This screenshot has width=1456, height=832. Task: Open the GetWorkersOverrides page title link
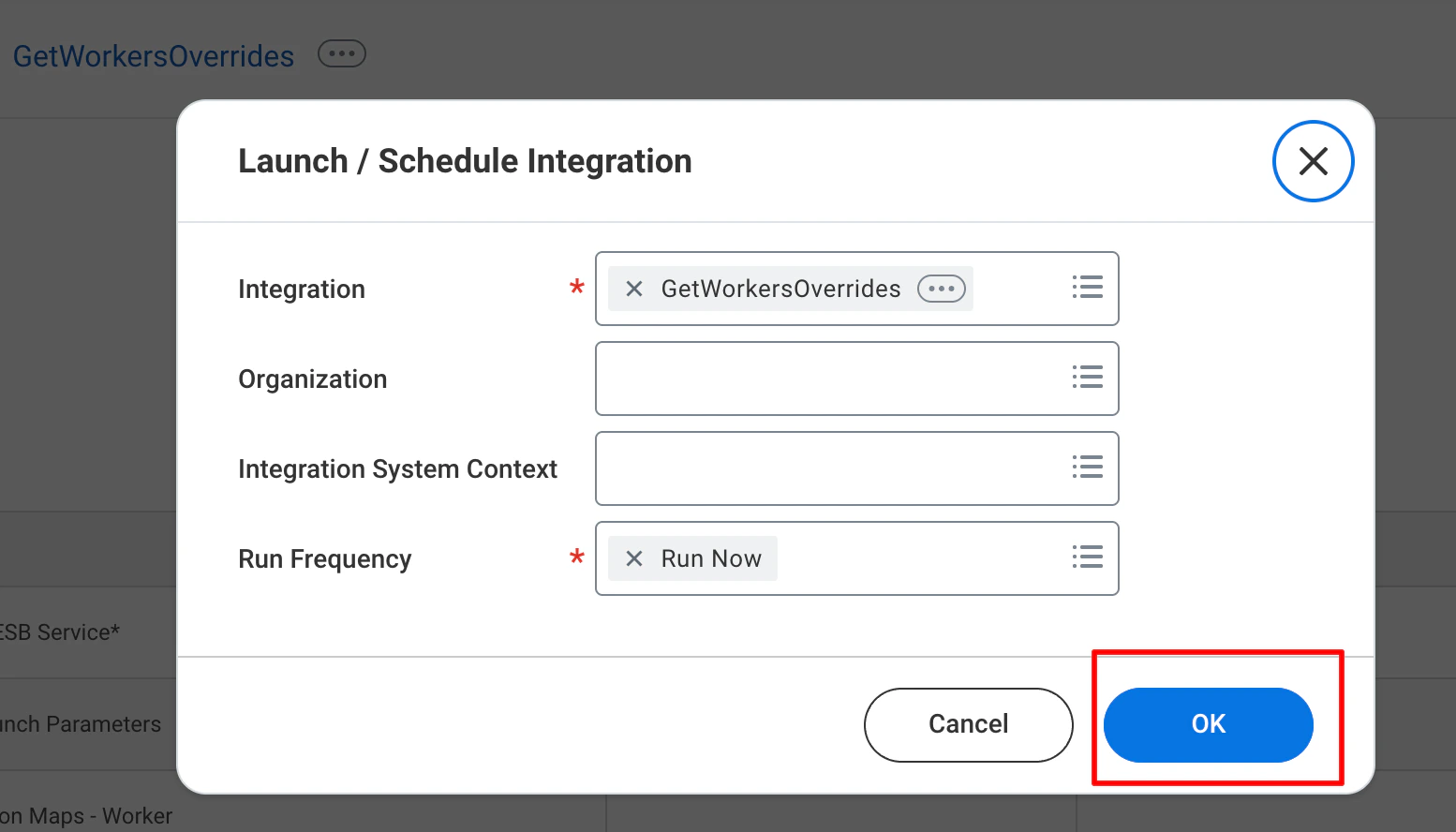pyautogui.click(x=153, y=56)
